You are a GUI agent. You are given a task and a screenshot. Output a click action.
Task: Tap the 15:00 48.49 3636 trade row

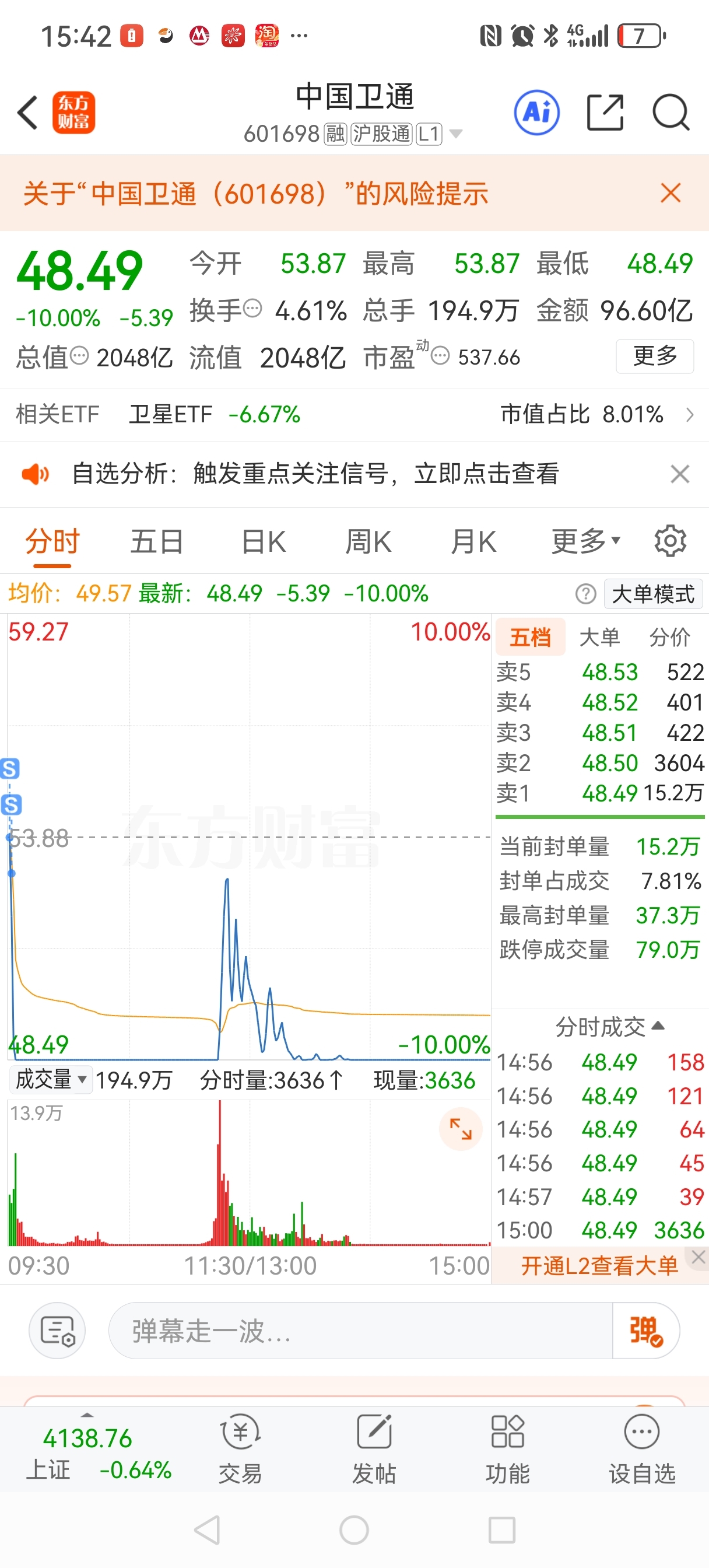pyautogui.click(x=600, y=1230)
